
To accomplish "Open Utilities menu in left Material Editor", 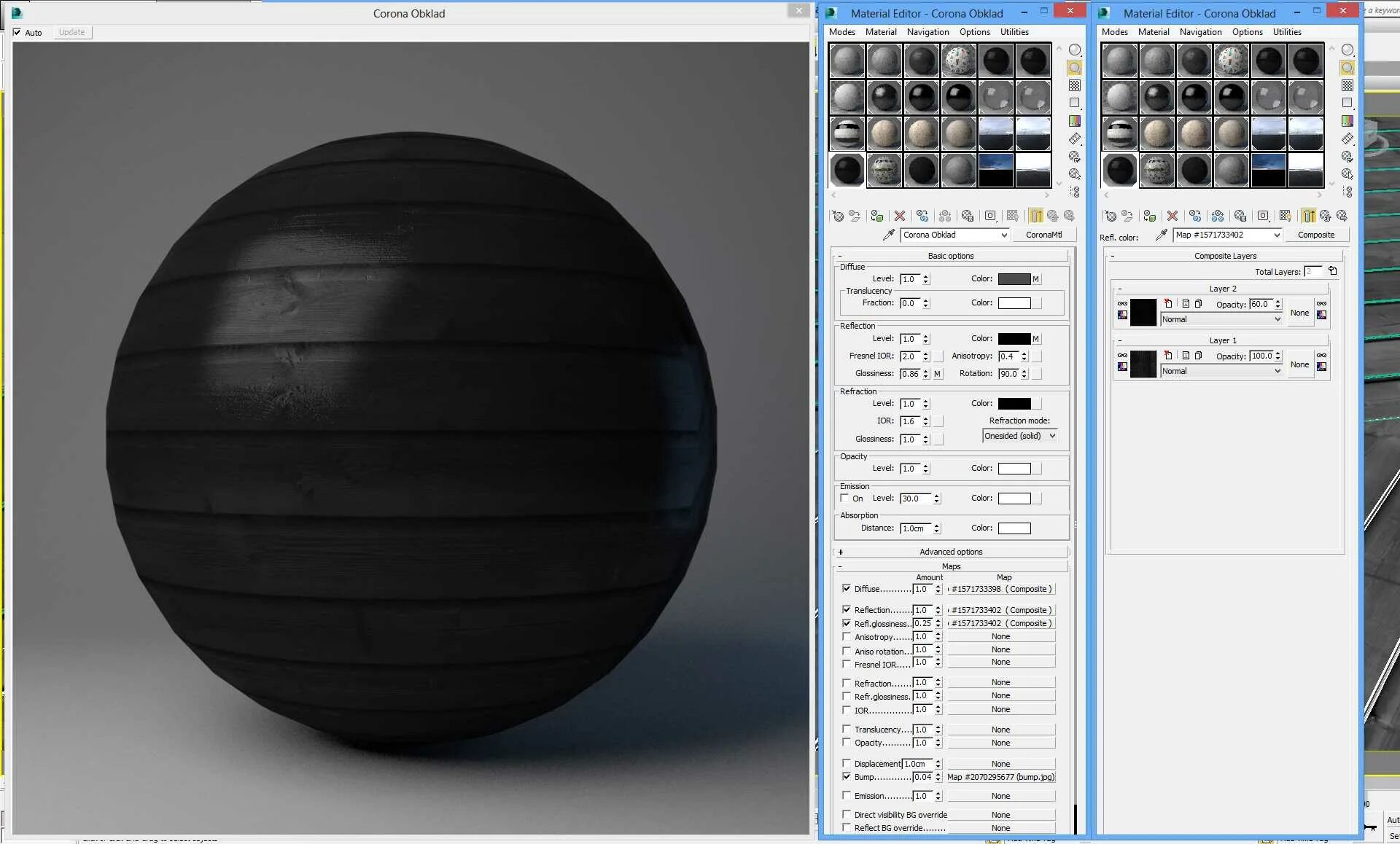I will tap(1014, 32).
